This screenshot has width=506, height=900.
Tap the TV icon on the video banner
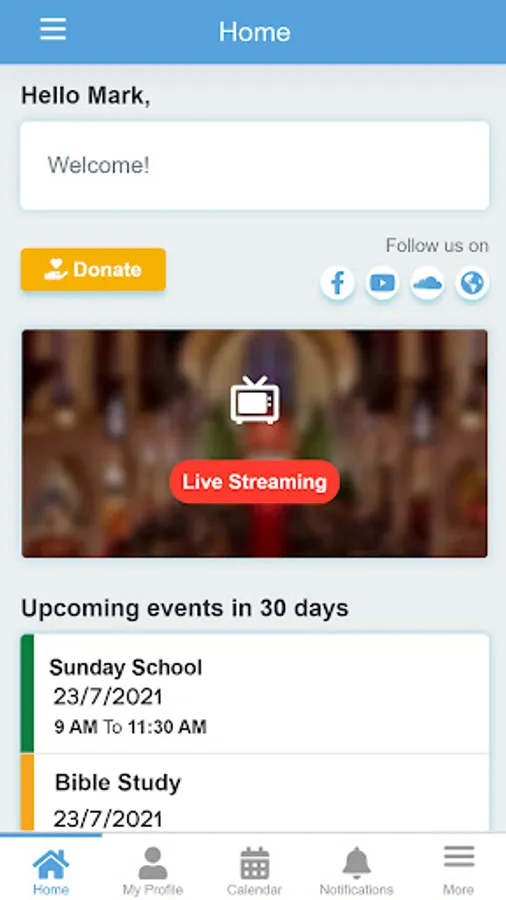tap(255, 401)
